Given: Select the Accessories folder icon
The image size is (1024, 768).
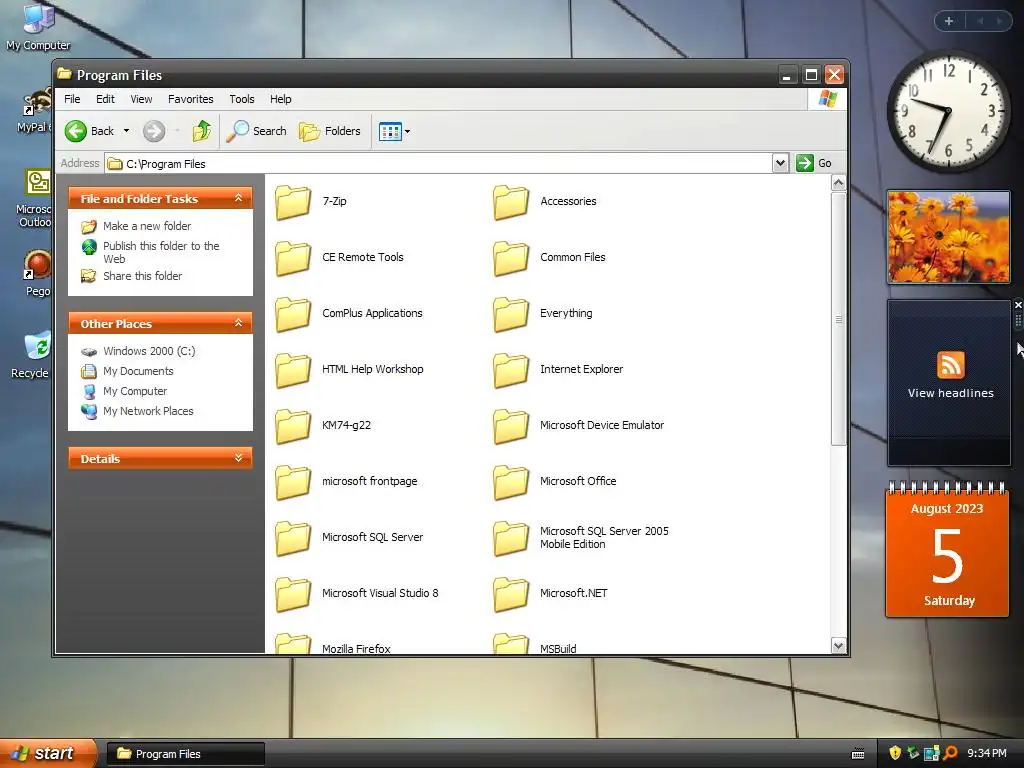Looking at the screenshot, I should pyautogui.click(x=511, y=202).
